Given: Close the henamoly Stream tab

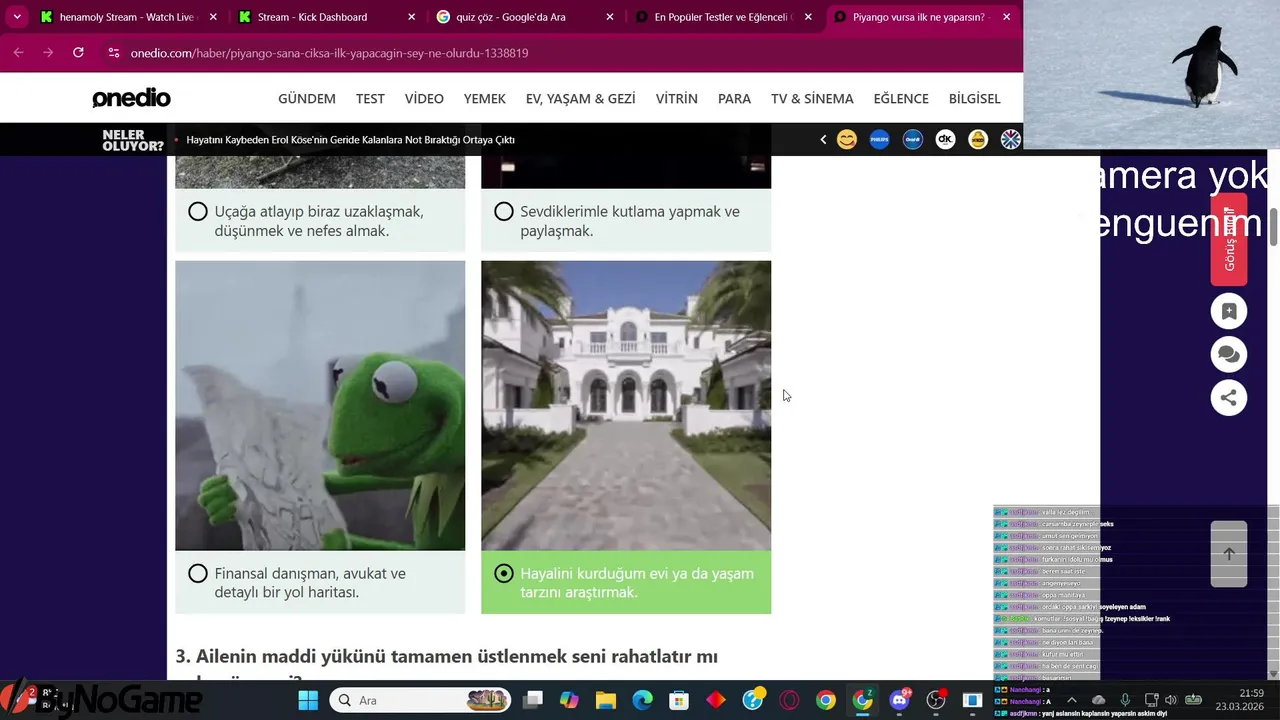Looking at the screenshot, I should [x=214, y=17].
